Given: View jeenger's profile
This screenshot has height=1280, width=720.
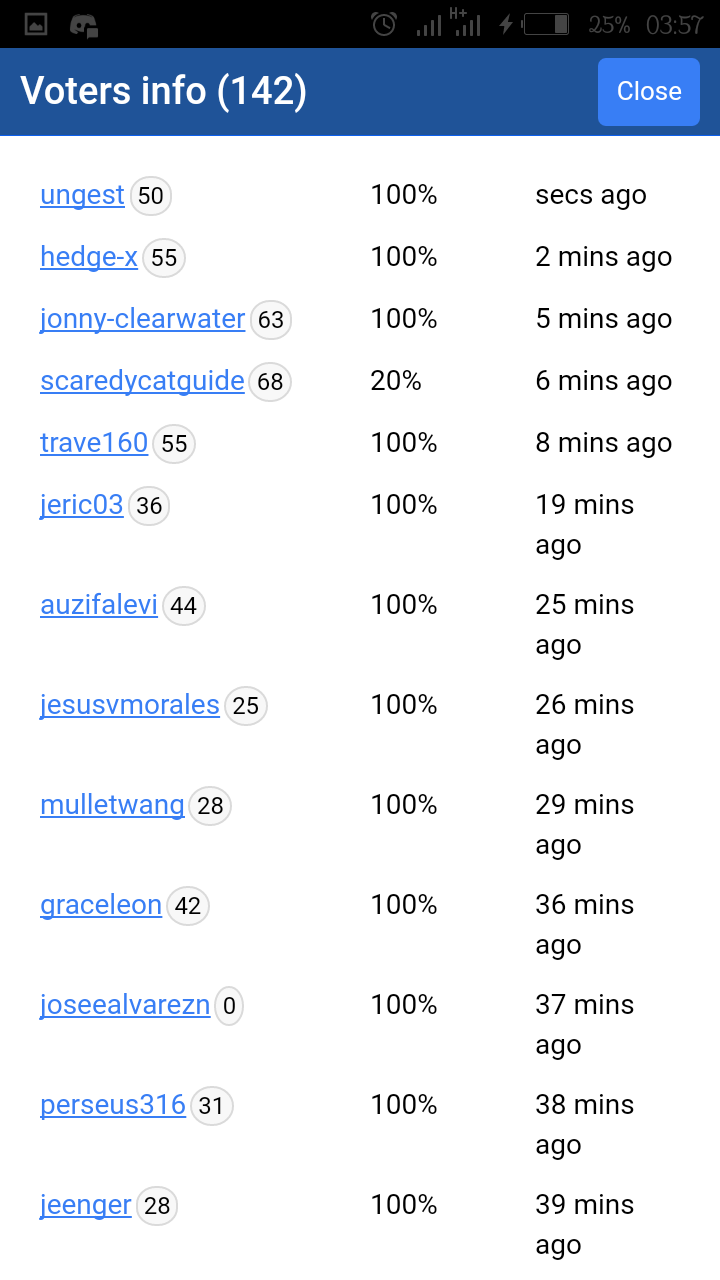Looking at the screenshot, I should tap(86, 1205).
